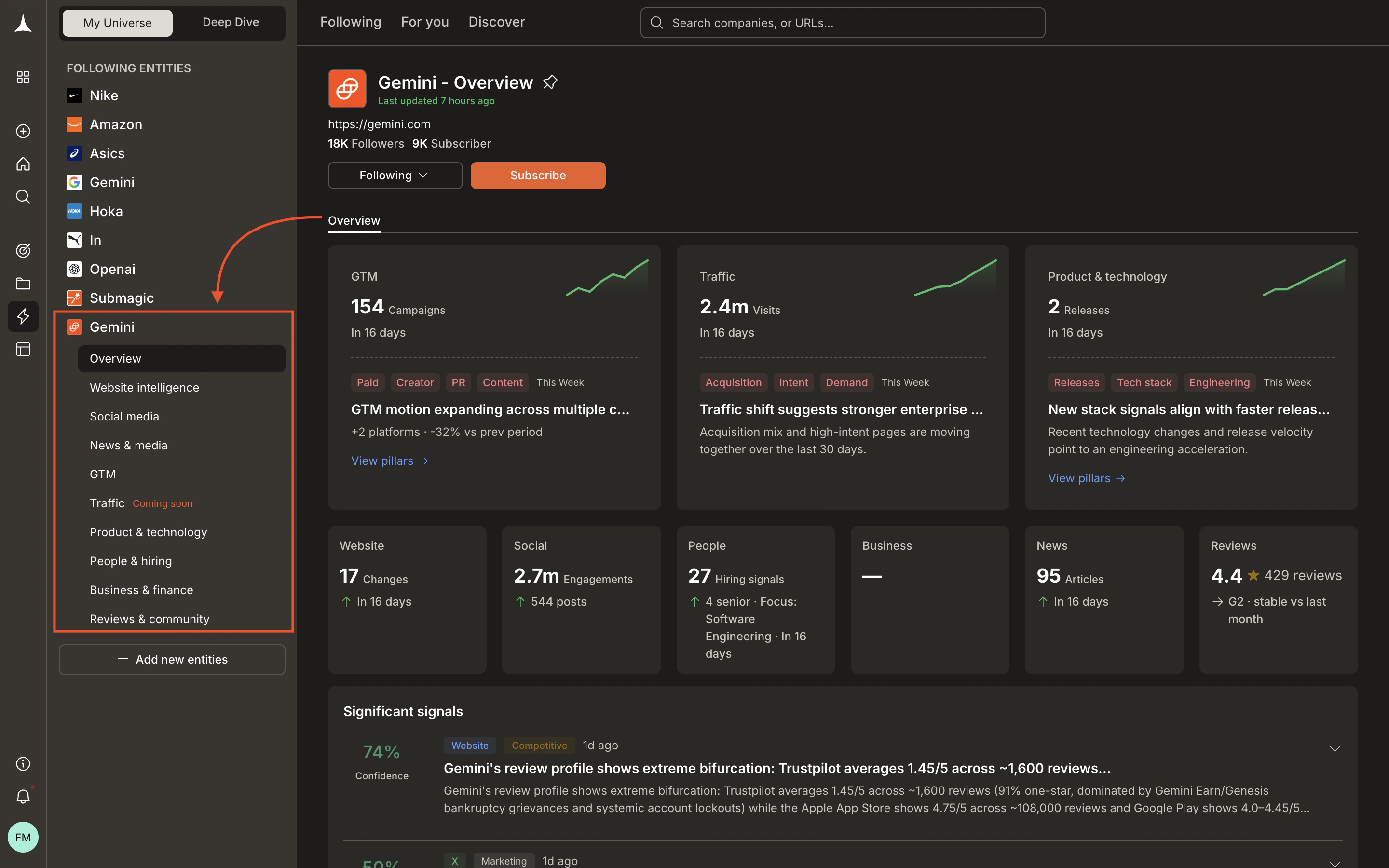Open the Following tab in top nav

point(351,22)
